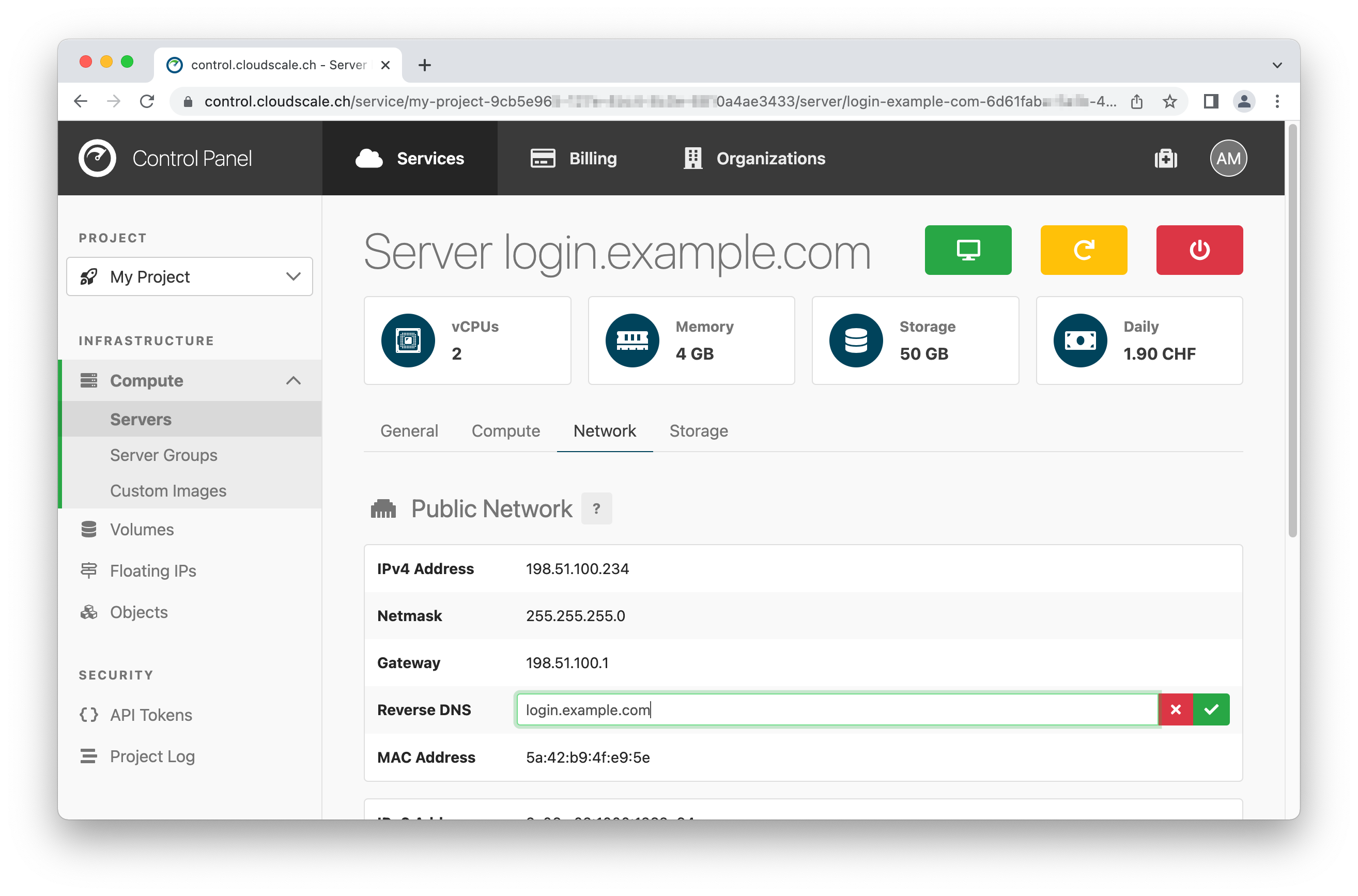The width and height of the screenshot is (1358, 896).
Task: Open the support first-aid kit icon in header
Action: click(1165, 158)
